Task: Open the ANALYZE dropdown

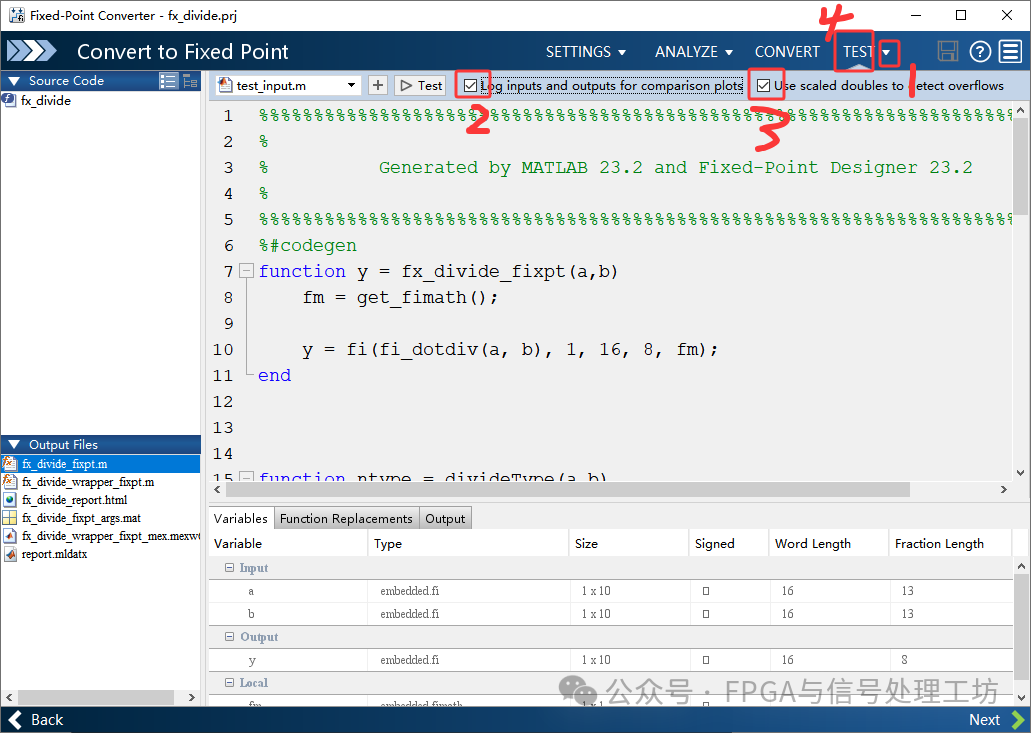Action: click(x=694, y=51)
